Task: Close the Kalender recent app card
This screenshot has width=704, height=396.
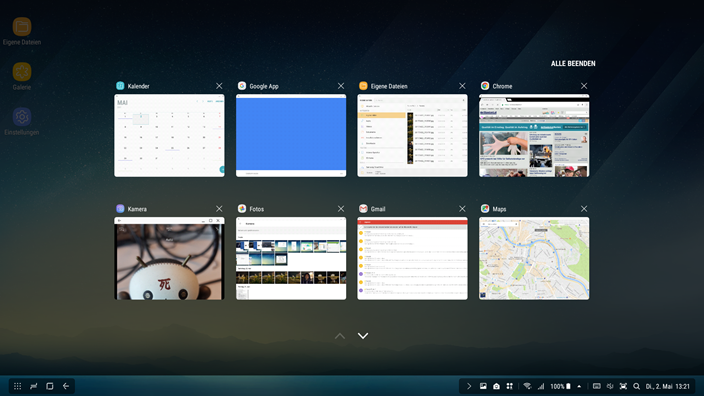Action: pos(219,86)
